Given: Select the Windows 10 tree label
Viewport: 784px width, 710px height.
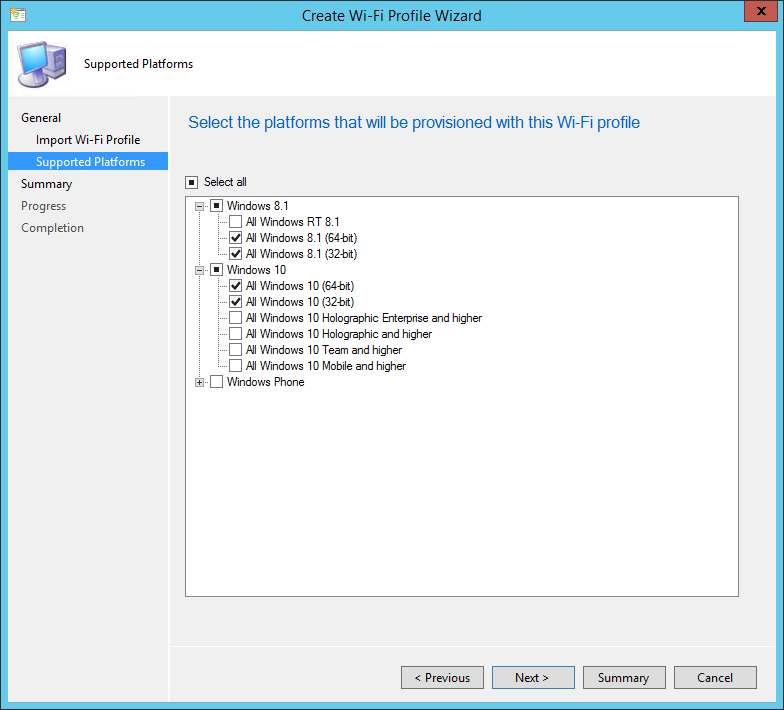Looking at the screenshot, I should pos(256,270).
